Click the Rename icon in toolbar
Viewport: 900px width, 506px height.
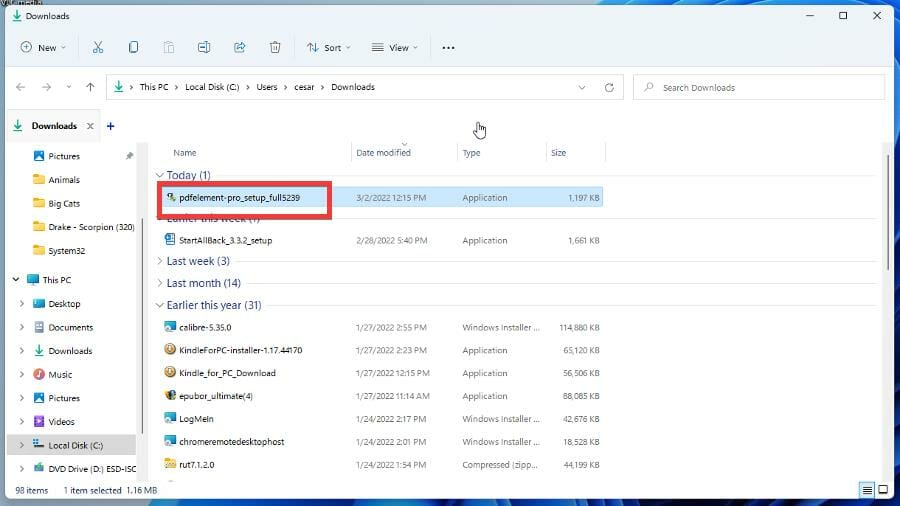[204, 47]
